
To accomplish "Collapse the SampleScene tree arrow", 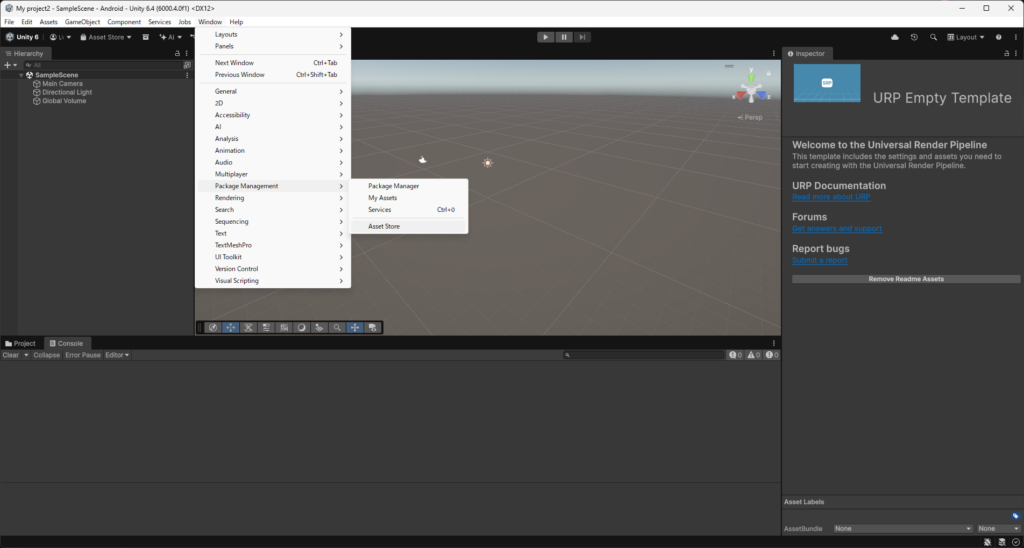I will click(x=22, y=75).
